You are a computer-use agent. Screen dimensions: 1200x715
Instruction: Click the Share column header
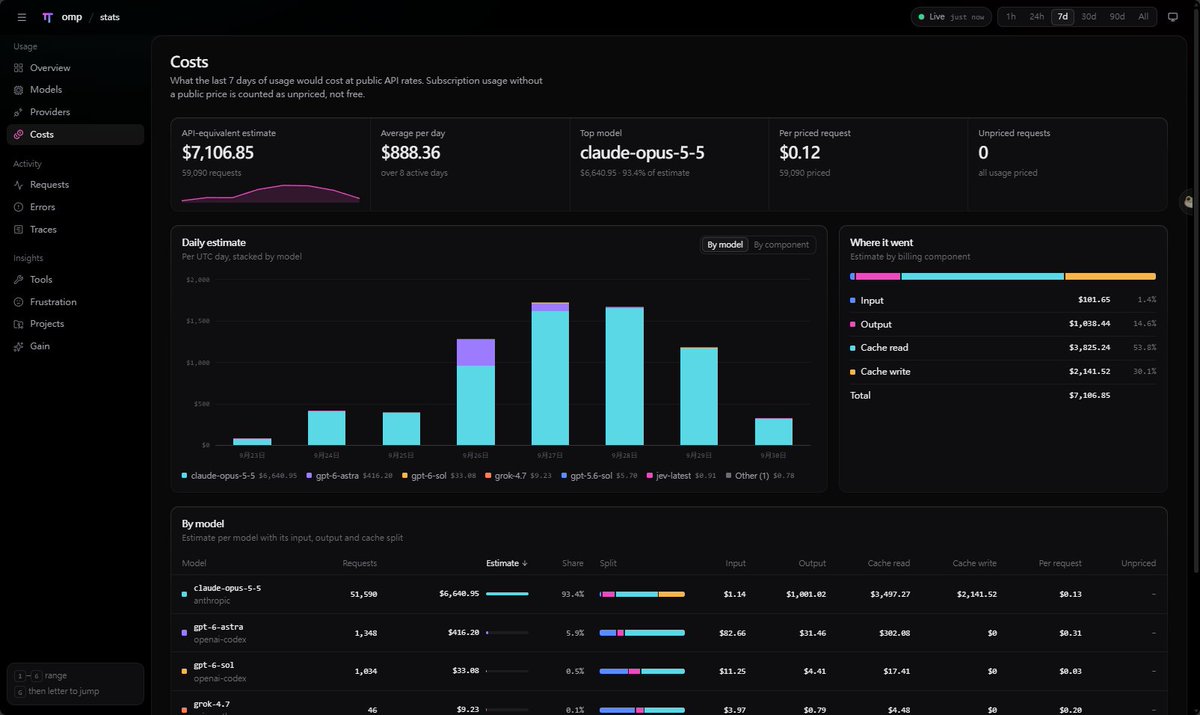click(x=573, y=563)
